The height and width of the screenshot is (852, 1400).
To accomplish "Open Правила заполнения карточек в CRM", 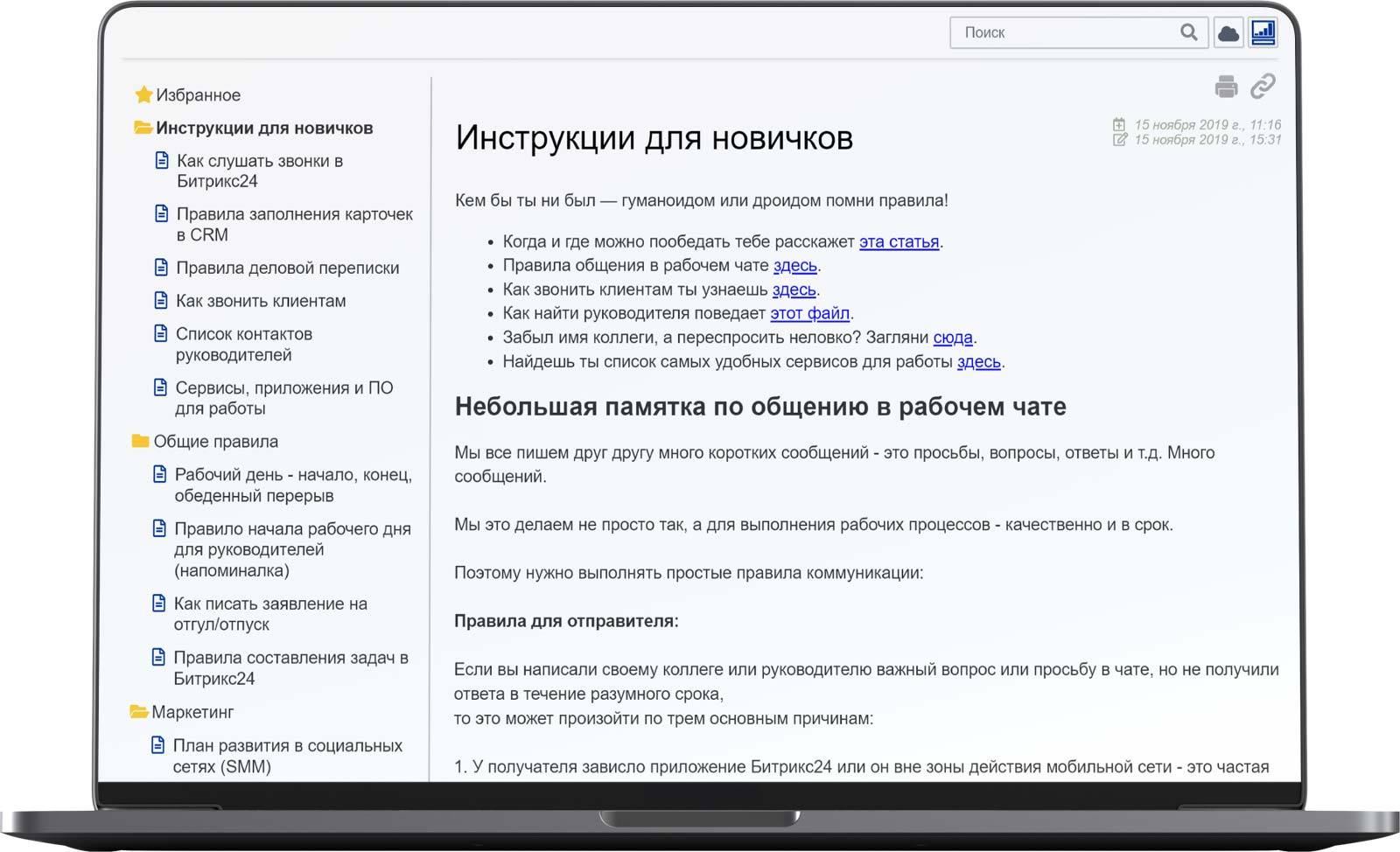I will click(294, 224).
